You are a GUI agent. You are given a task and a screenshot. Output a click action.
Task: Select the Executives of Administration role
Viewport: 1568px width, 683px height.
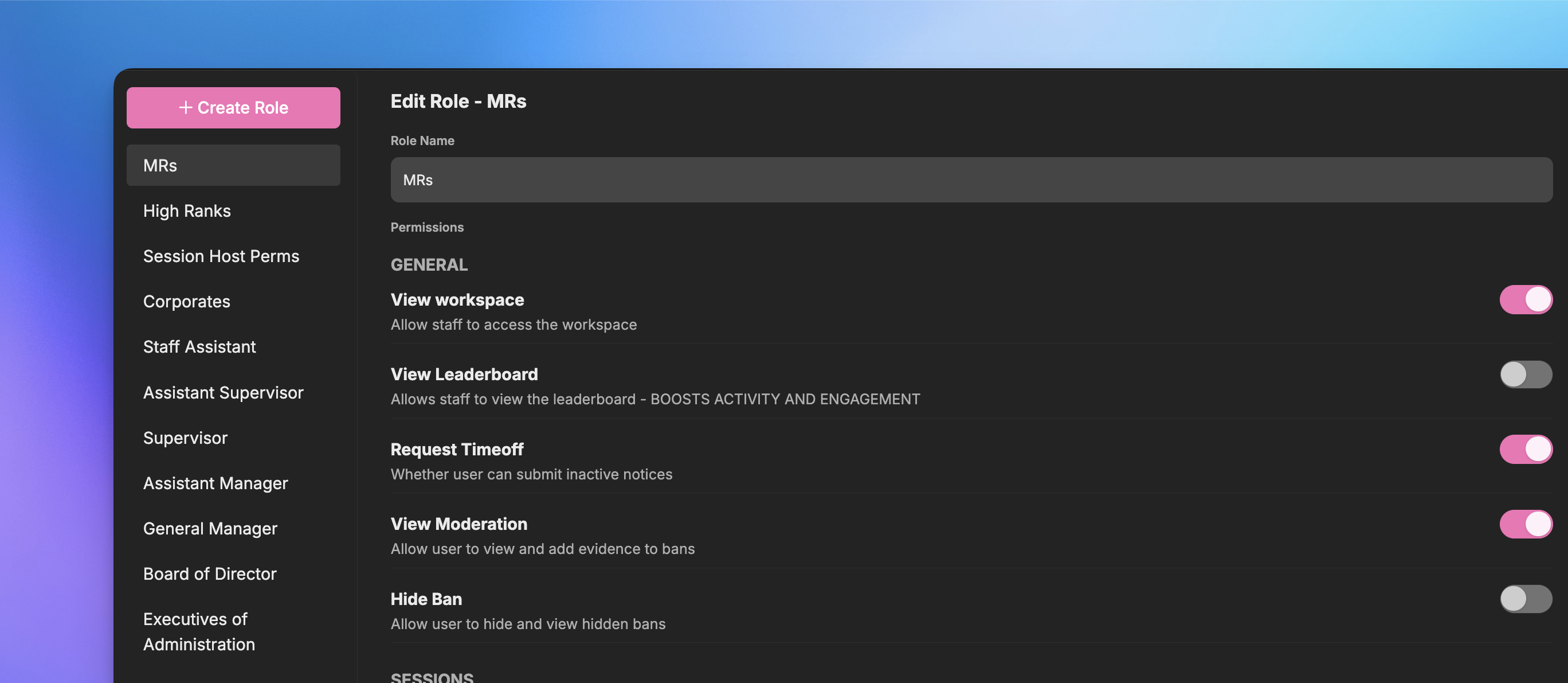[x=199, y=632]
